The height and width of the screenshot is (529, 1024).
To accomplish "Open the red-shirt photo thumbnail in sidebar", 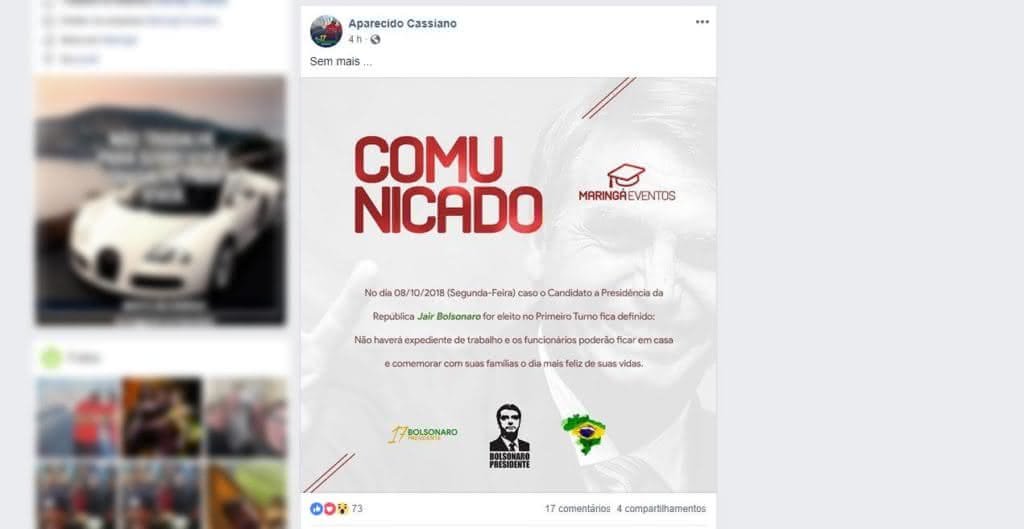I will [78, 417].
